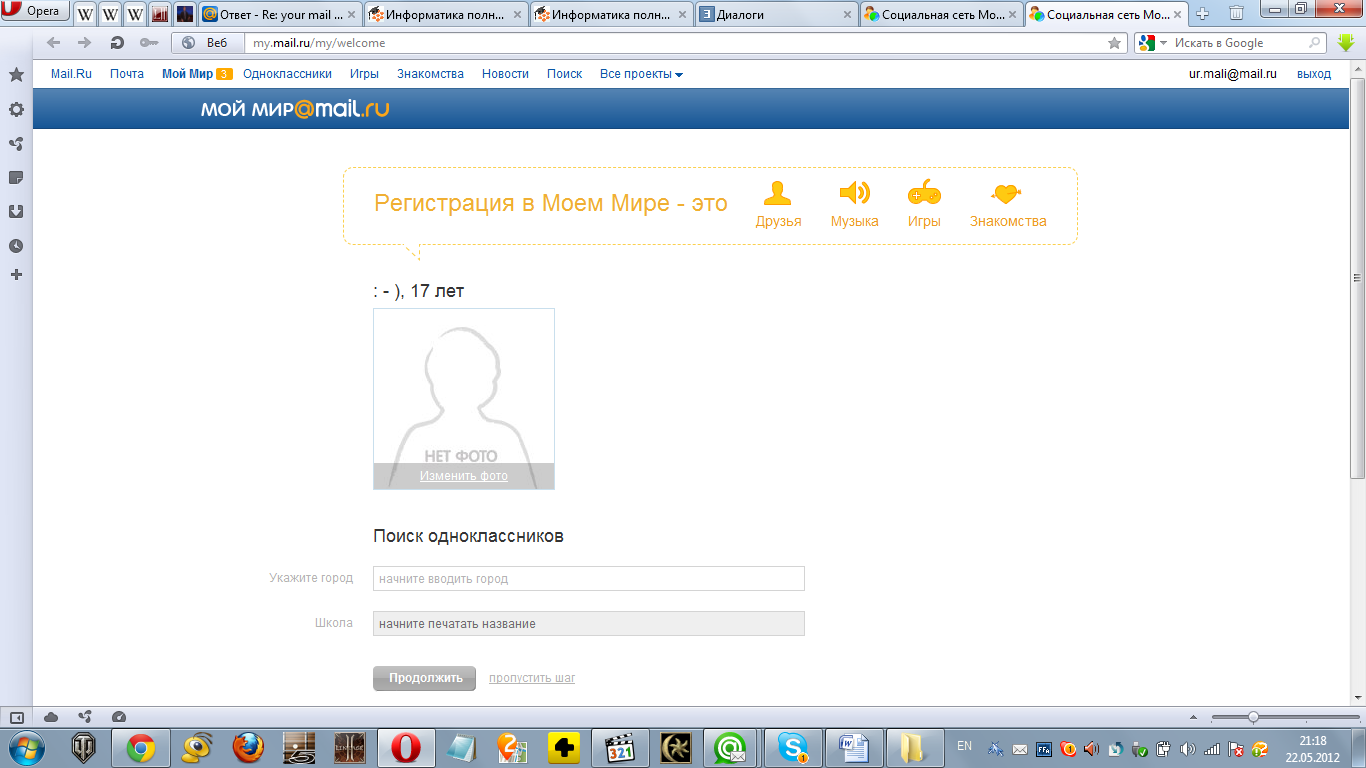This screenshot has width=1366, height=768.
Task: Open the closed tabs trash icon
Action: tap(1237, 14)
